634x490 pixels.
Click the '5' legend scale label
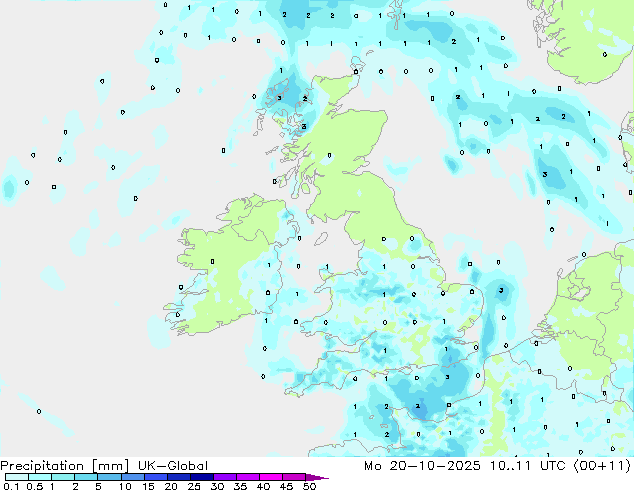click(98, 486)
